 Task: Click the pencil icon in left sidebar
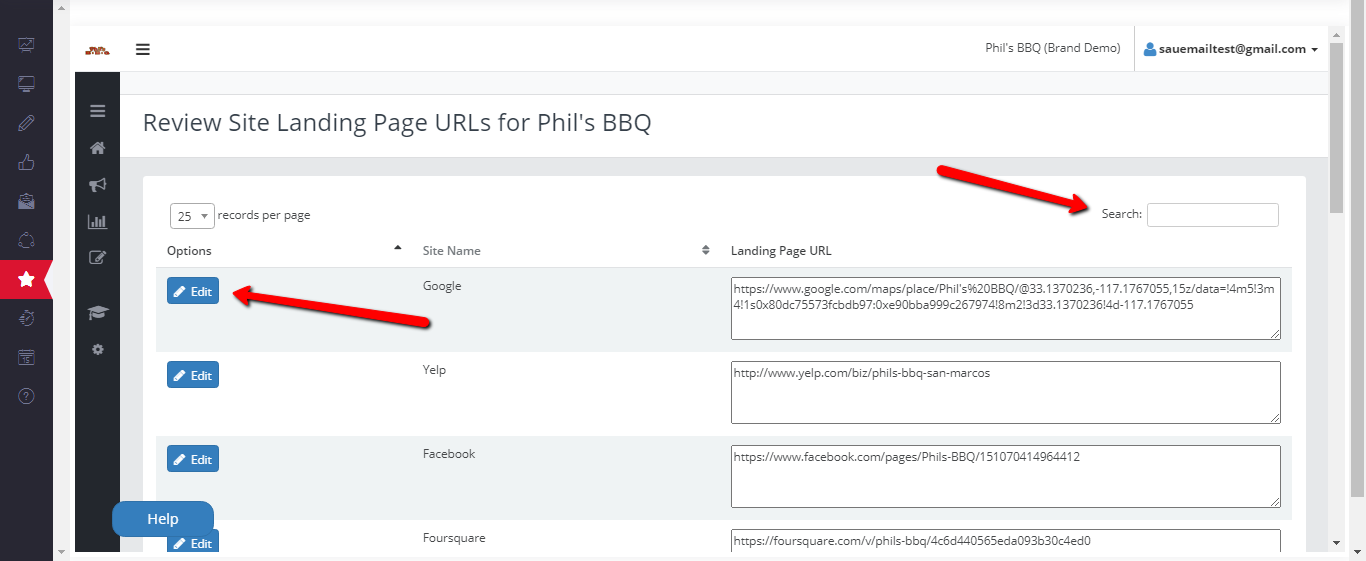(26, 123)
